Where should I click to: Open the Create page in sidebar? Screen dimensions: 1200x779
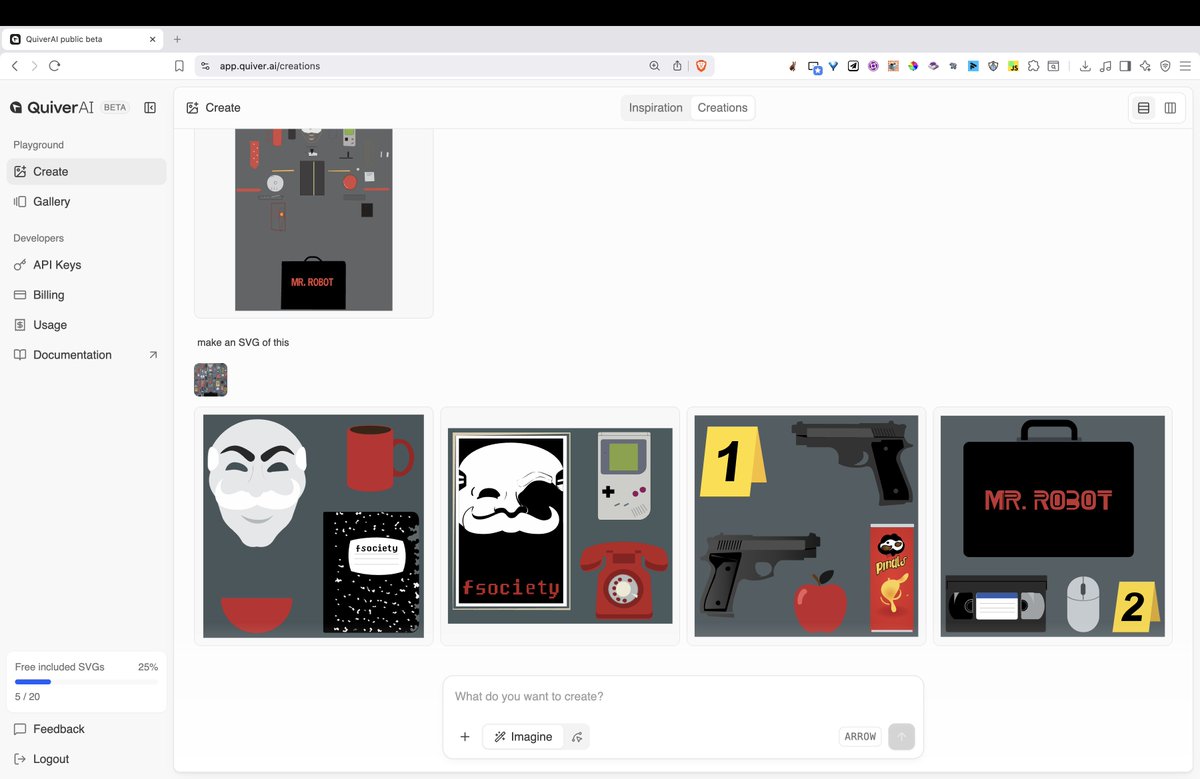tap(86, 171)
